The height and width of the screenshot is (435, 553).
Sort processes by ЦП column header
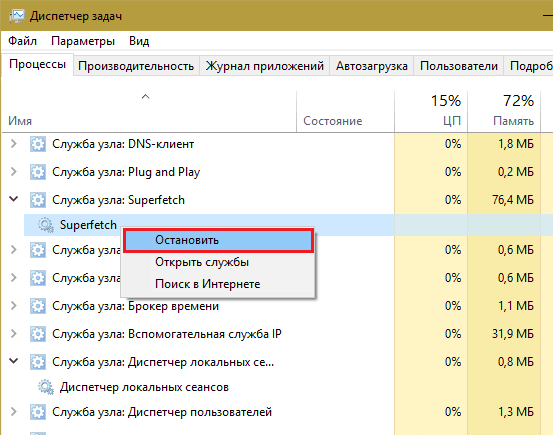click(x=431, y=111)
